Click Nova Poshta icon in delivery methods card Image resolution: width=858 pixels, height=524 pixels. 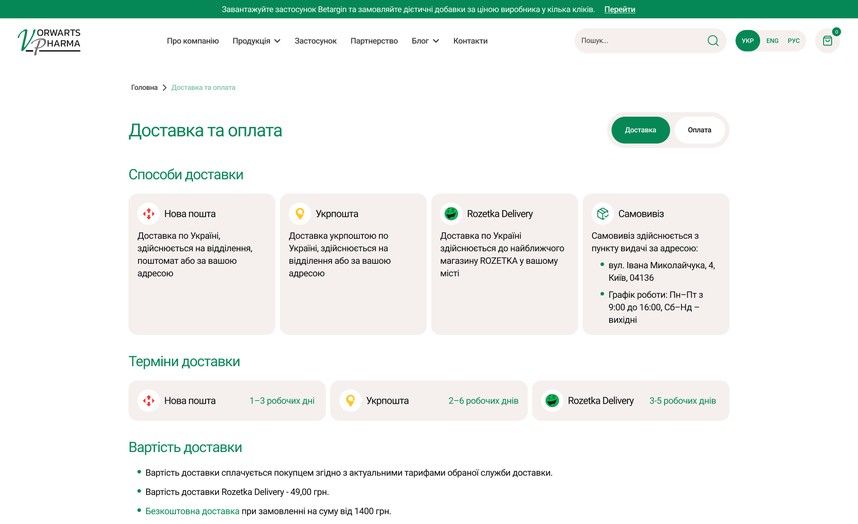point(148,213)
